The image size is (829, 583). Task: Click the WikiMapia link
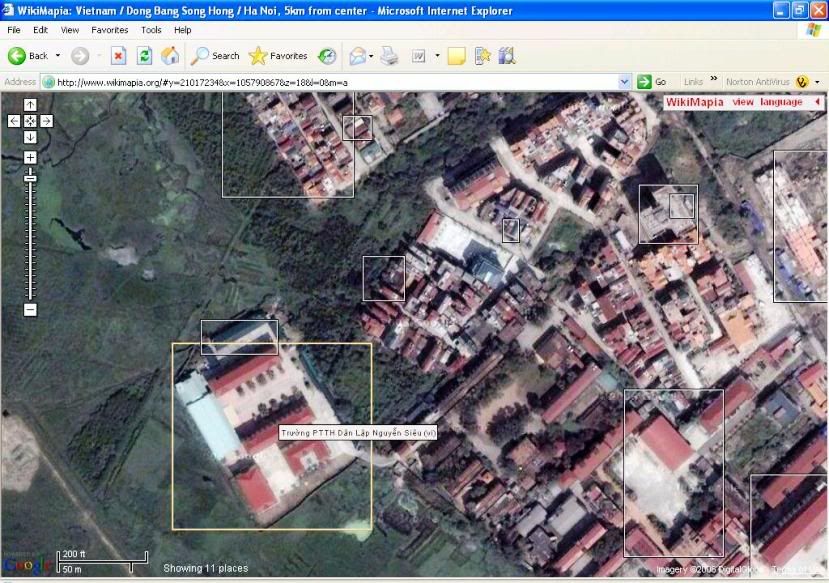pos(694,102)
